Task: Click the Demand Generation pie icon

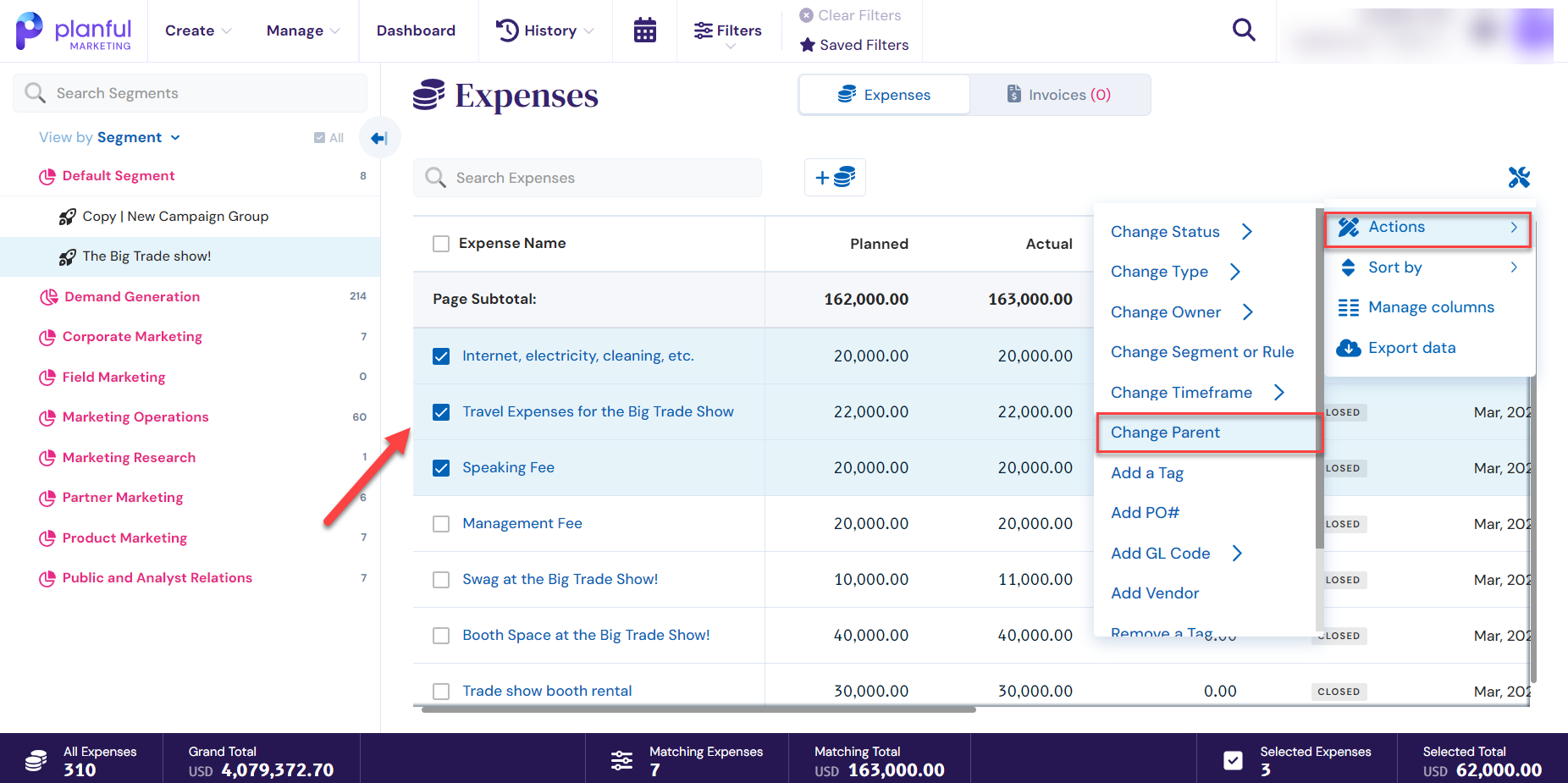Action: [x=49, y=297]
